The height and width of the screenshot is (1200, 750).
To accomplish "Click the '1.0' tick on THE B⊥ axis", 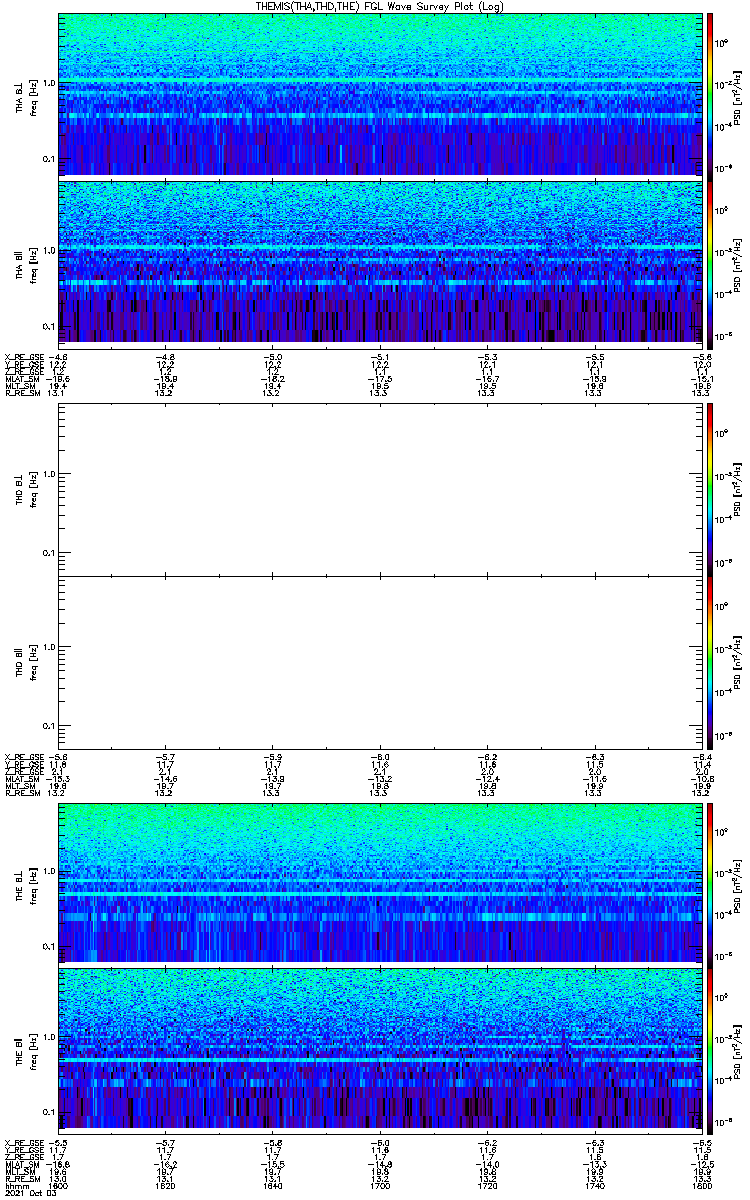I will (48, 870).
